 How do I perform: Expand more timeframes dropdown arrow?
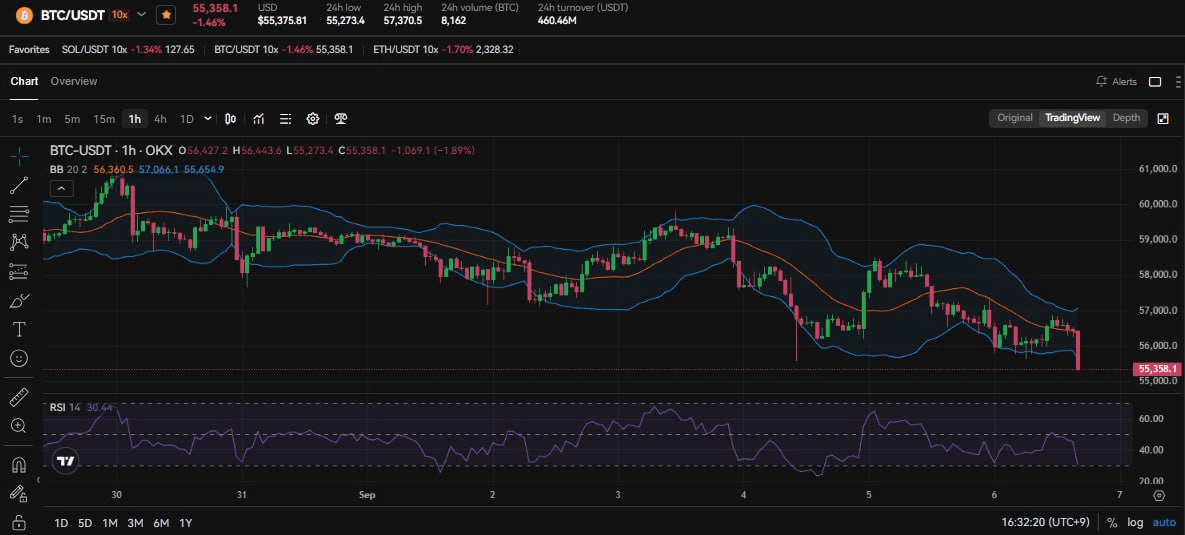click(x=208, y=119)
